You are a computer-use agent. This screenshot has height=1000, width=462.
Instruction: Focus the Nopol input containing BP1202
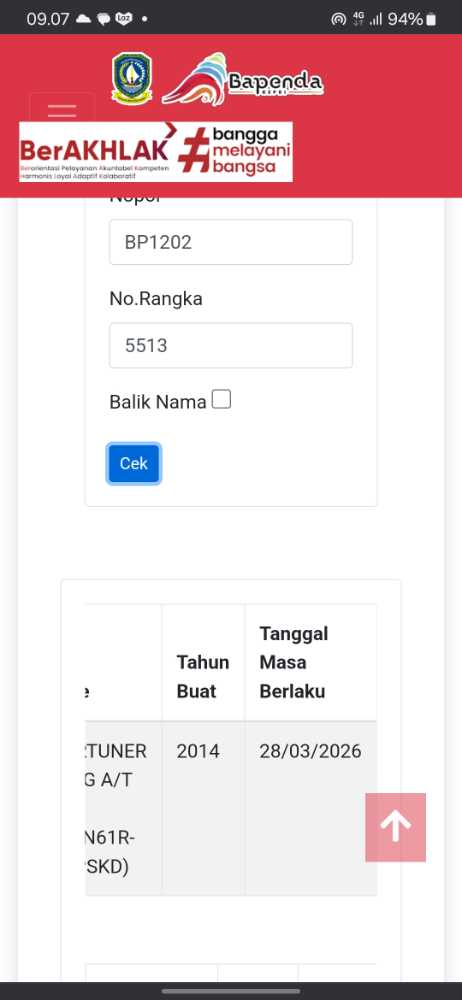[x=231, y=242]
